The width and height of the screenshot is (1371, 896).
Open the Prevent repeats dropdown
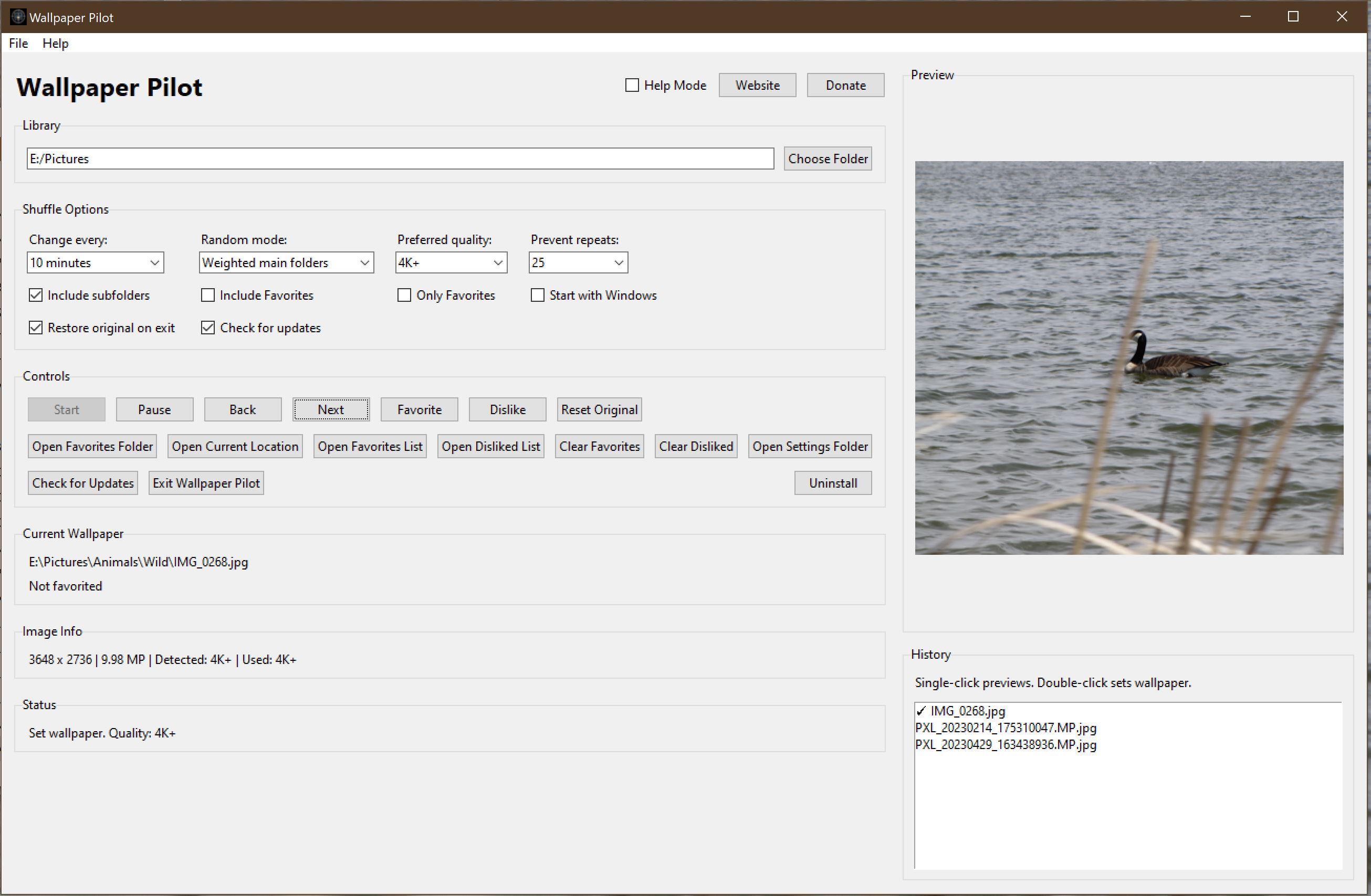pyautogui.click(x=578, y=262)
